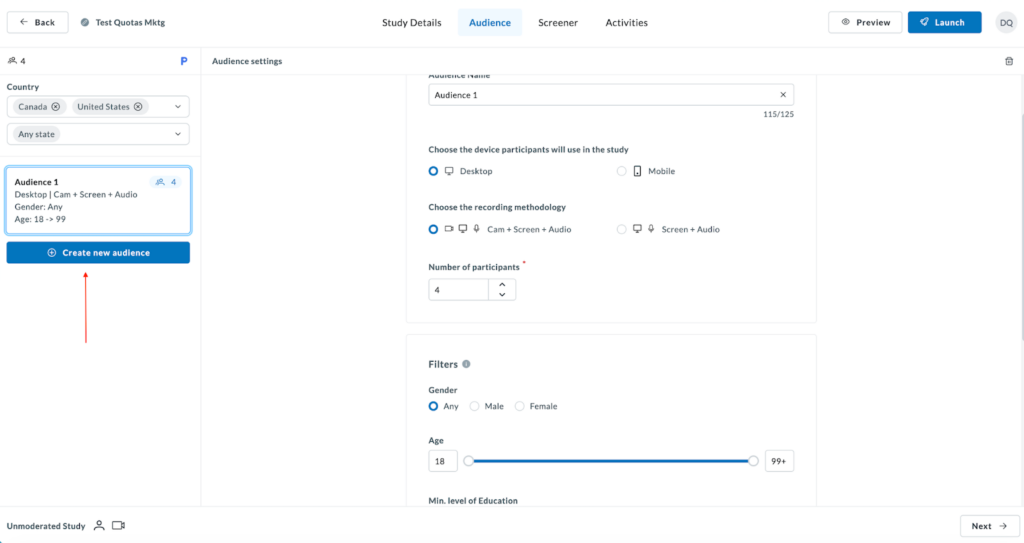Open the Any state dropdown
Viewport: 1024px width, 543px height.
pyautogui.click(x=178, y=134)
